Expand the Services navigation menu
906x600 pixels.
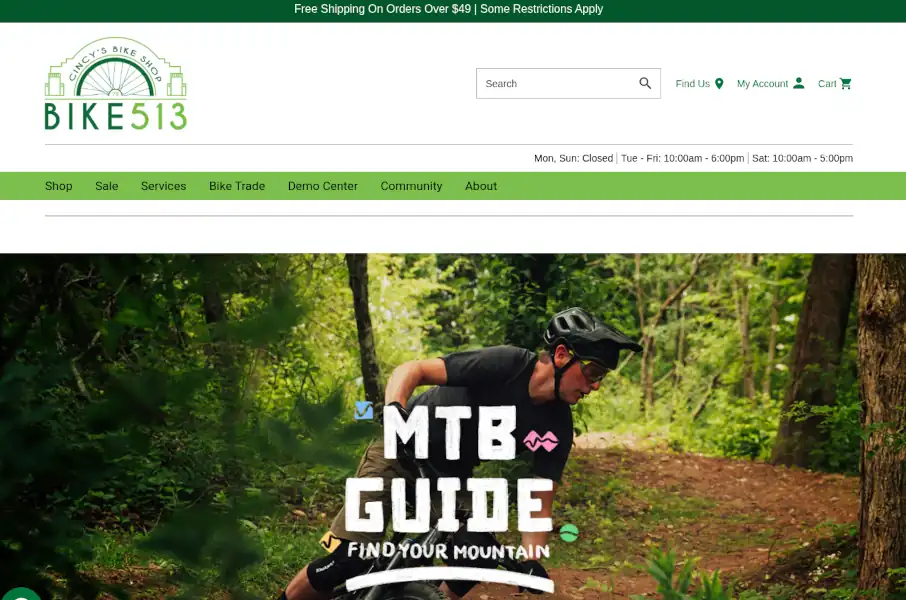point(164,186)
